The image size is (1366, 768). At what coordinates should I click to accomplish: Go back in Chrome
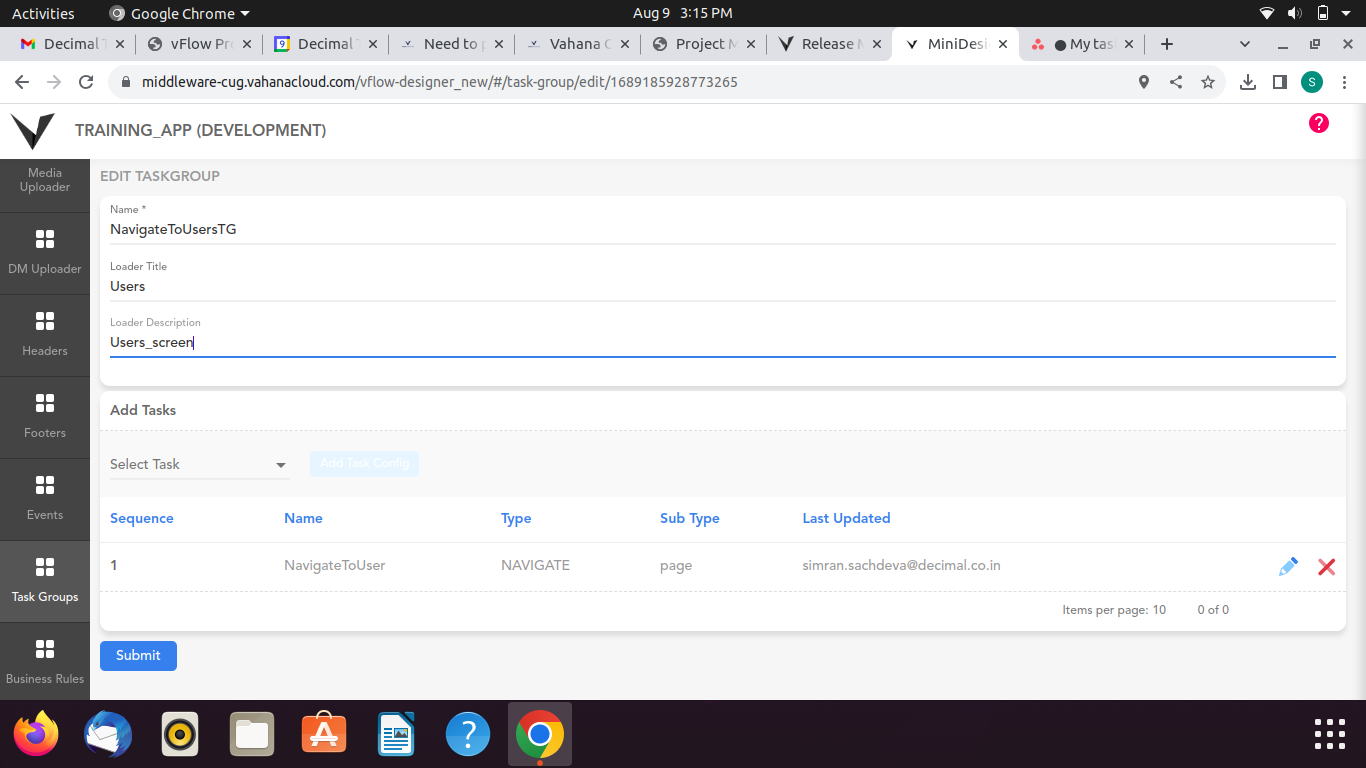point(22,82)
